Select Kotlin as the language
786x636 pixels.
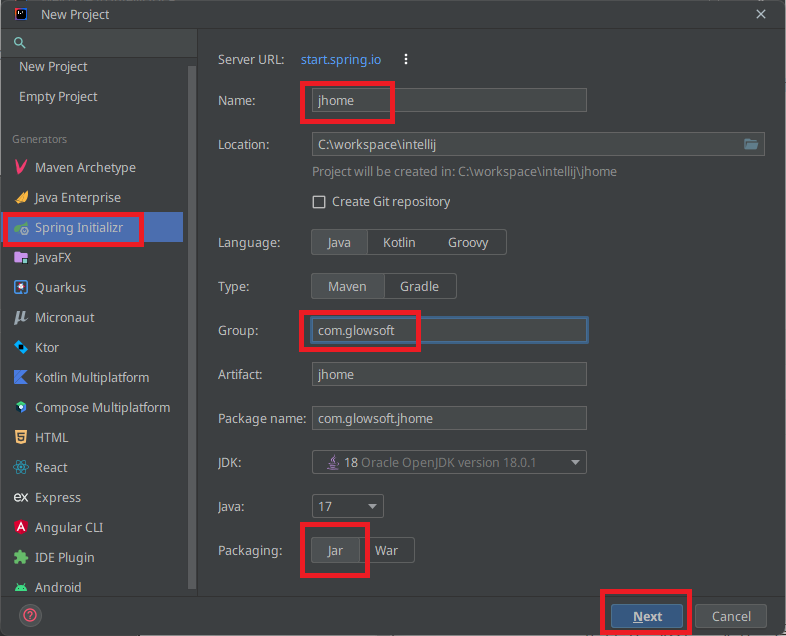pyautogui.click(x=399, y=243)
